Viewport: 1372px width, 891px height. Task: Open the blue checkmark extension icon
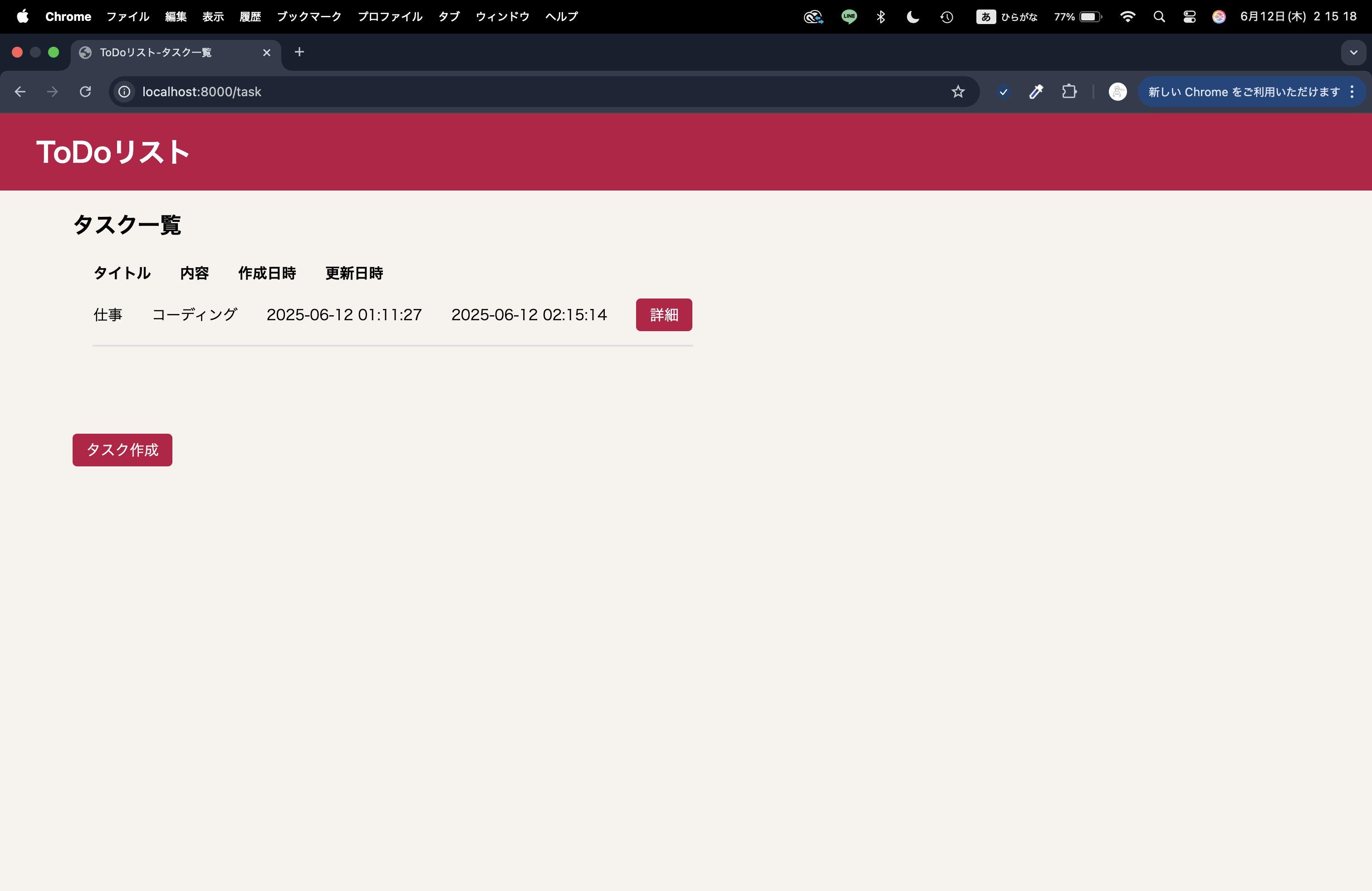[x=1004, y=92]
